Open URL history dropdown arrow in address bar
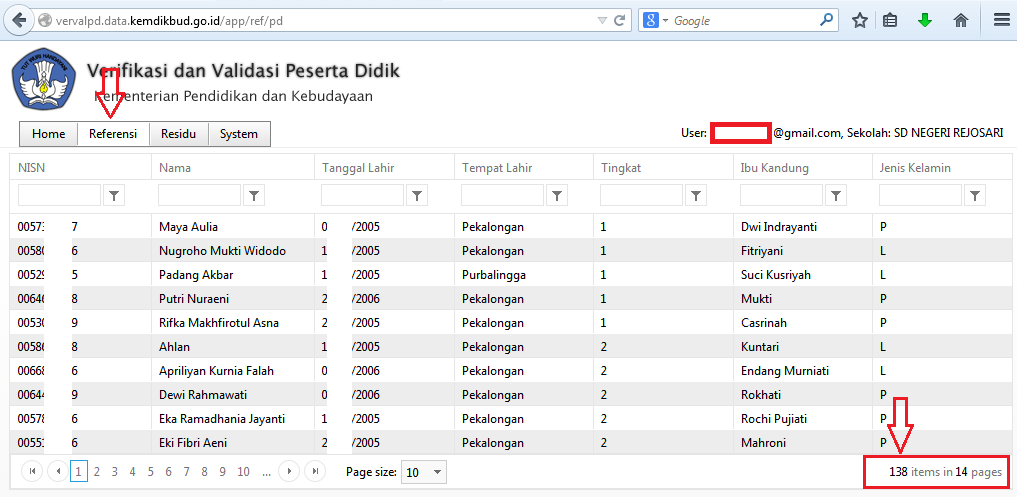The height and width of the screenshot is (497, 1017). coord(602,20)
